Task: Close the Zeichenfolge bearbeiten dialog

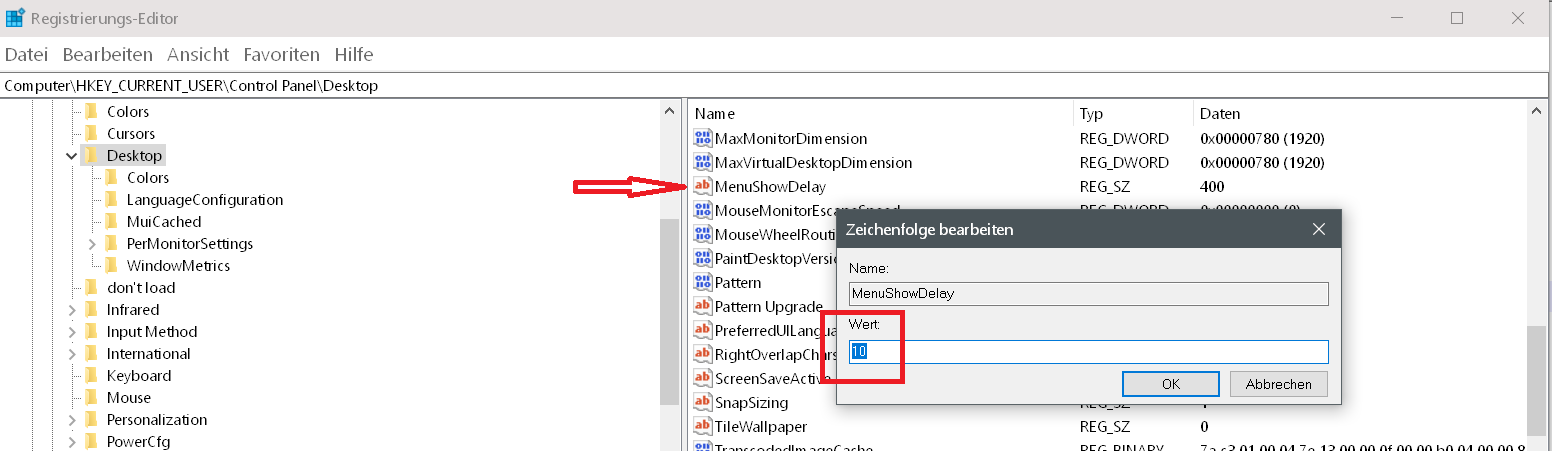Action: click(1319, 230)
